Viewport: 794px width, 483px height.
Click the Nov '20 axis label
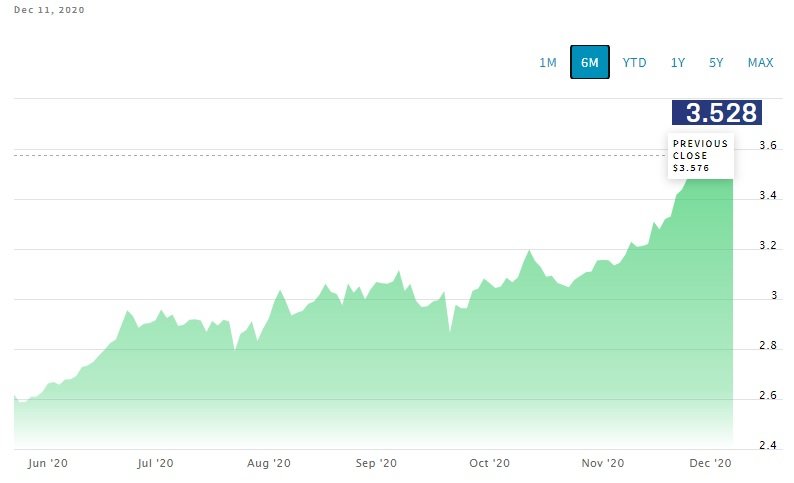coord(603,463)
